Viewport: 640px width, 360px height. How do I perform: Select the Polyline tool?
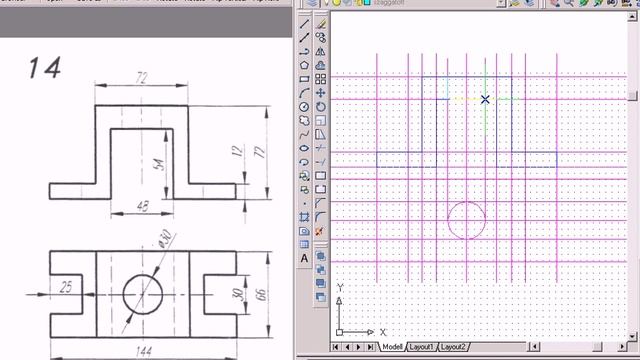pos(304,52)
